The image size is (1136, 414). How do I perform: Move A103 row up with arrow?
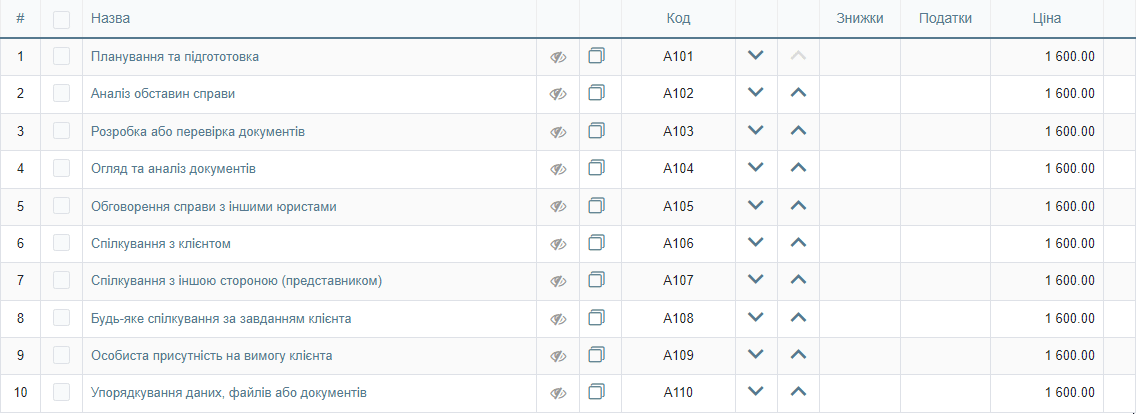coord(798,131)
